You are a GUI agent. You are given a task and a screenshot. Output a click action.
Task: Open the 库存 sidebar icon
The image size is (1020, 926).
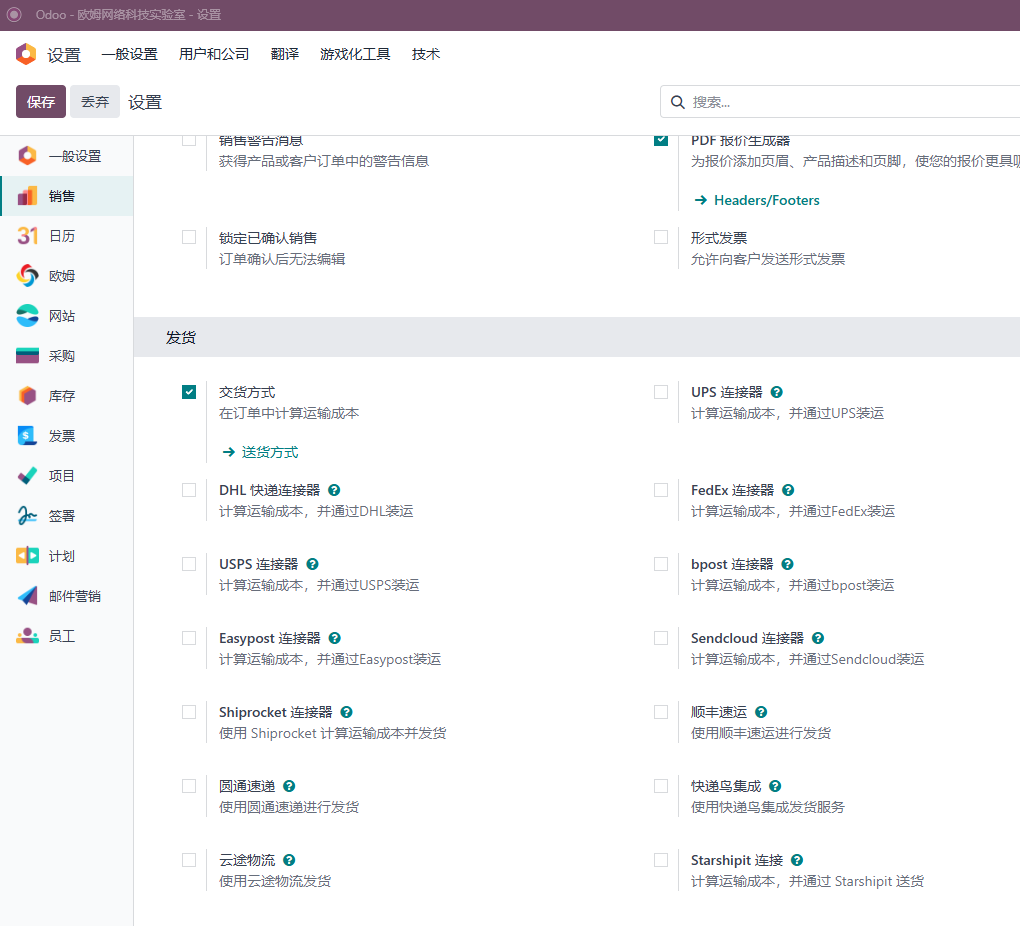point(27,396)
